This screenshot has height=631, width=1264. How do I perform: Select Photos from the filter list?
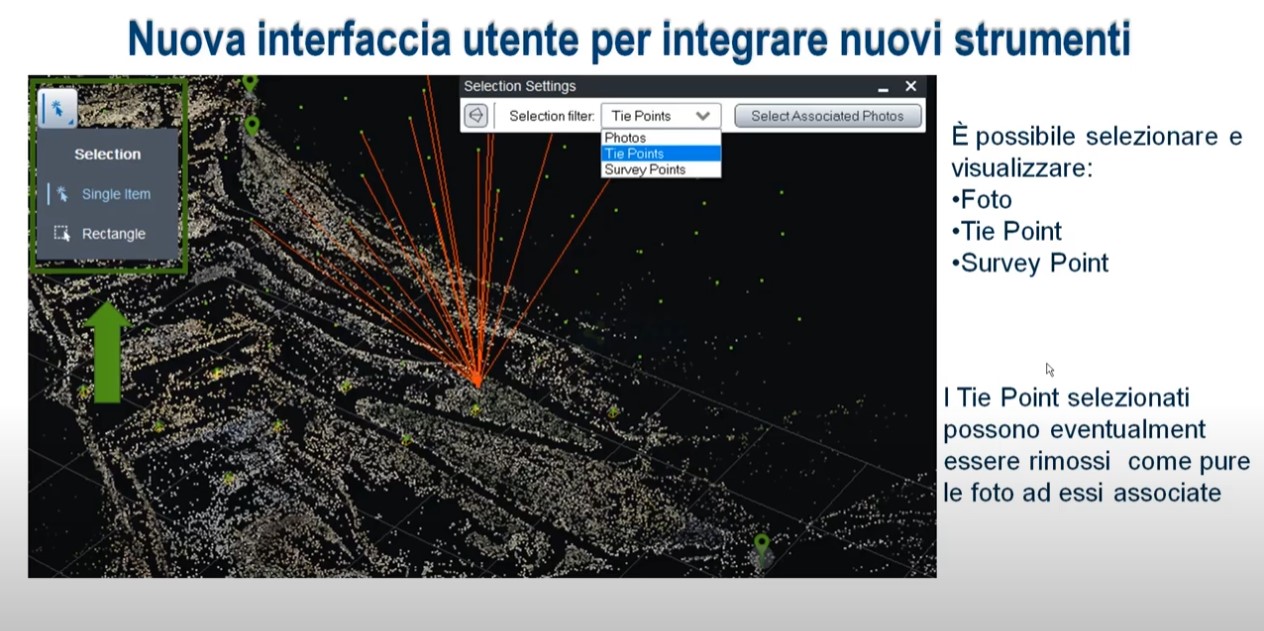(x=625, y=138)
